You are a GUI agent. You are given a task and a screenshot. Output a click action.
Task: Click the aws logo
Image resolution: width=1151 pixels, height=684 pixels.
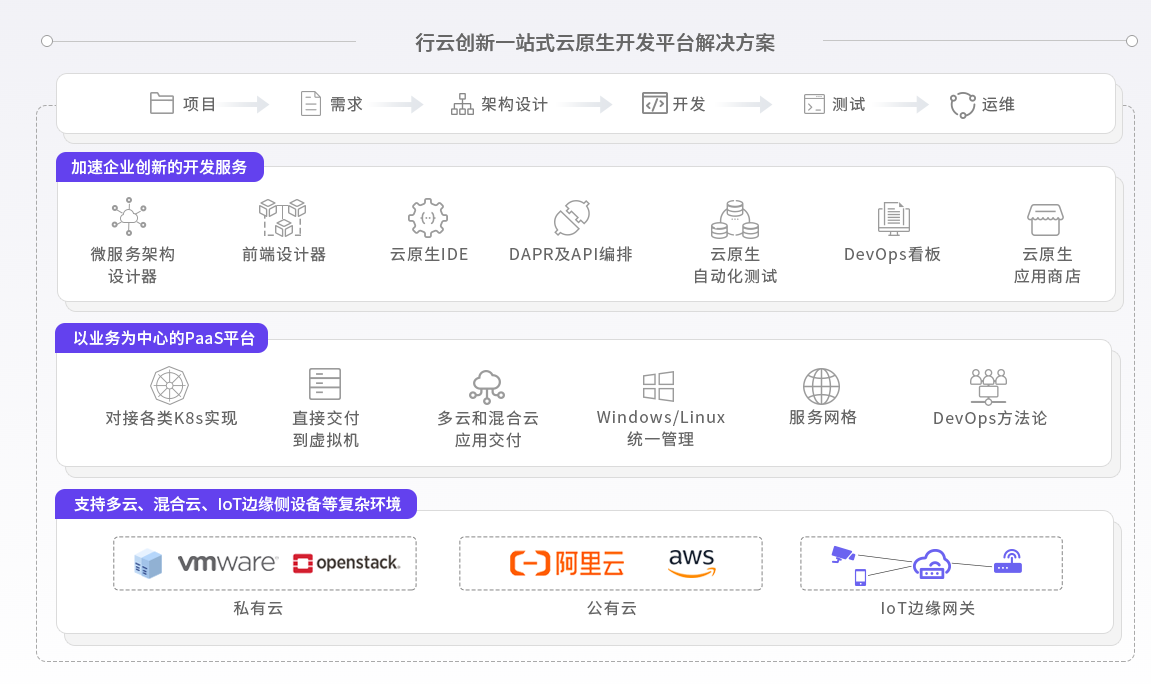click(689, 563)
